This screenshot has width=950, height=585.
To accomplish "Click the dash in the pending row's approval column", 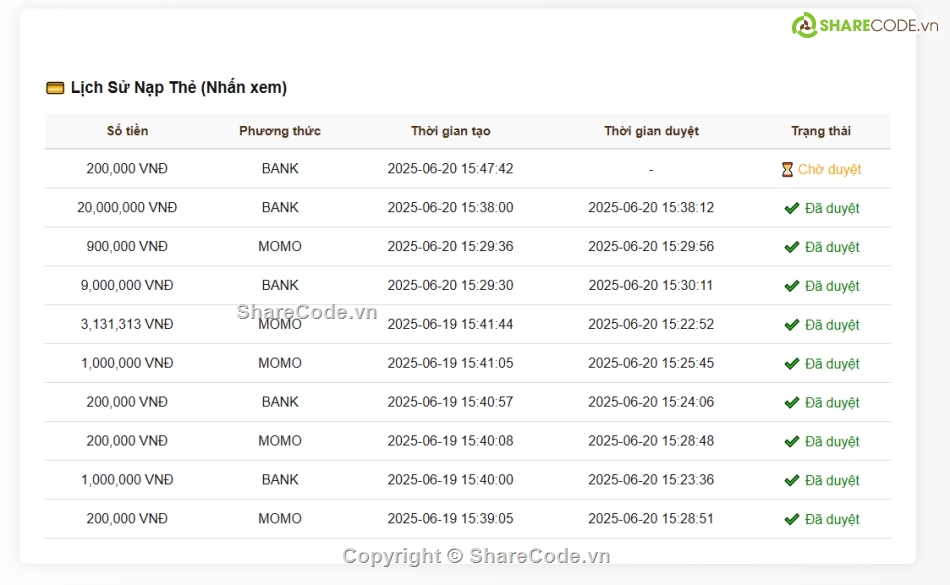I will [x=651, y=170].
